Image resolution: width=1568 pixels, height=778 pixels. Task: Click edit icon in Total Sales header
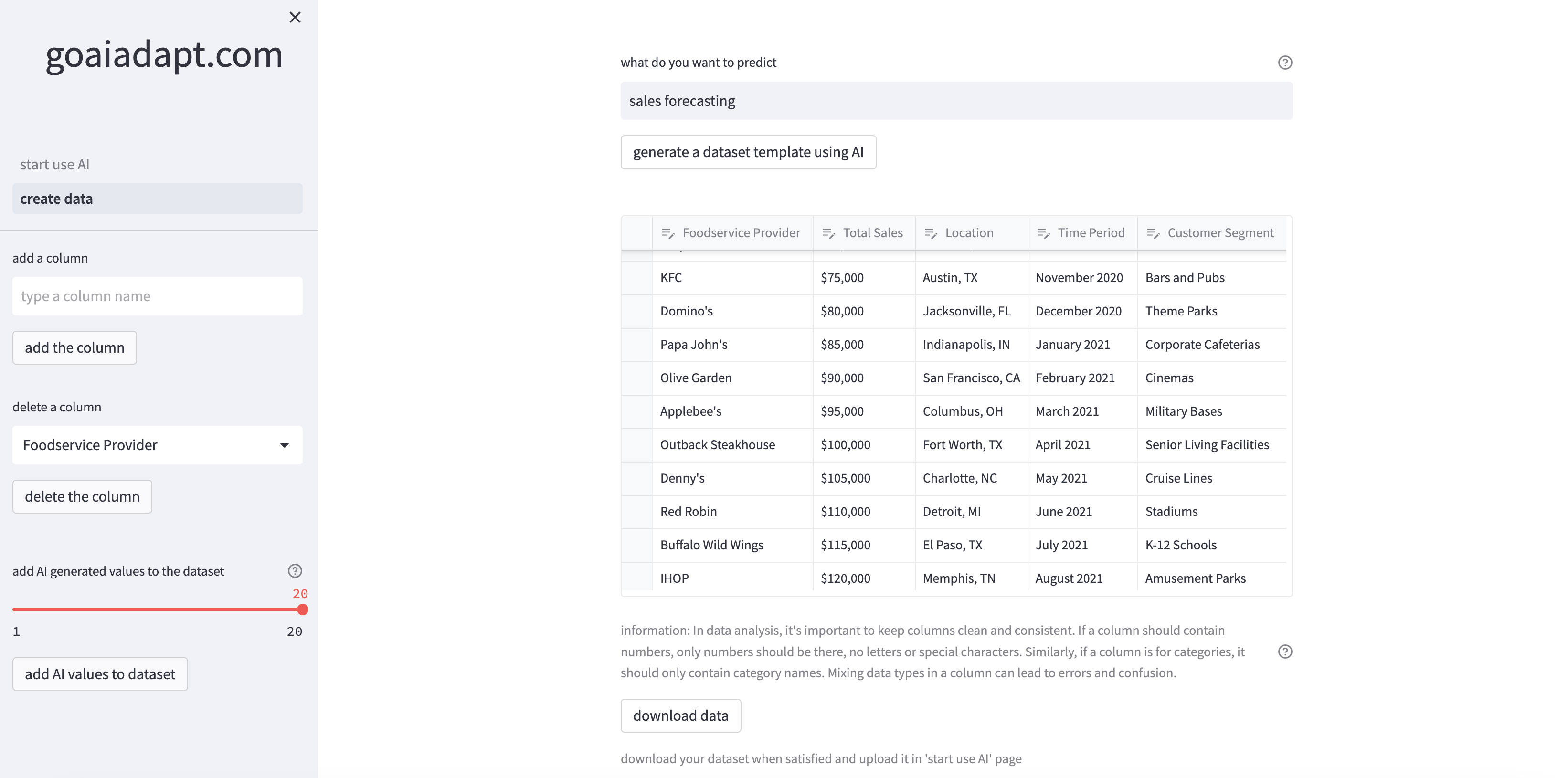pyautogui.click(x=828, y=233)
